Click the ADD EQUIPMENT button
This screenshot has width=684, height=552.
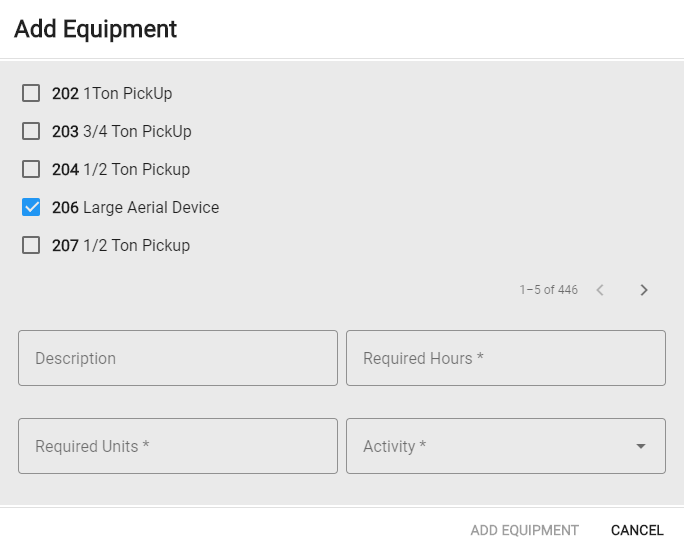pos(524,530)
